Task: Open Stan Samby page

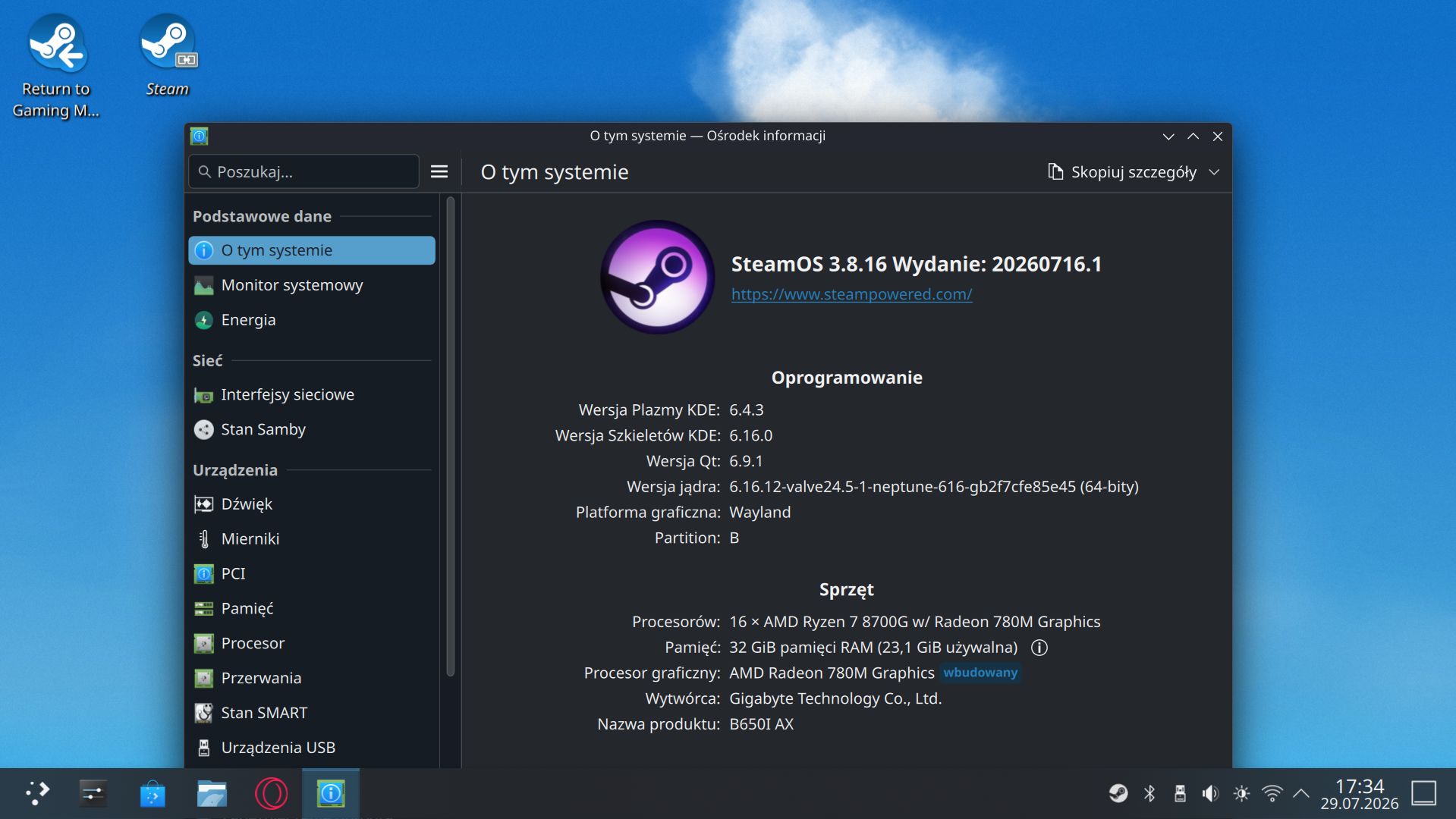Action: click(x=311, y=429)
